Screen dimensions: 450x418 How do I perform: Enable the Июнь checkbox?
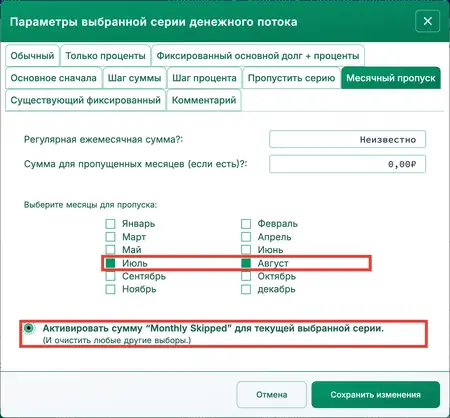pos(246,250)
